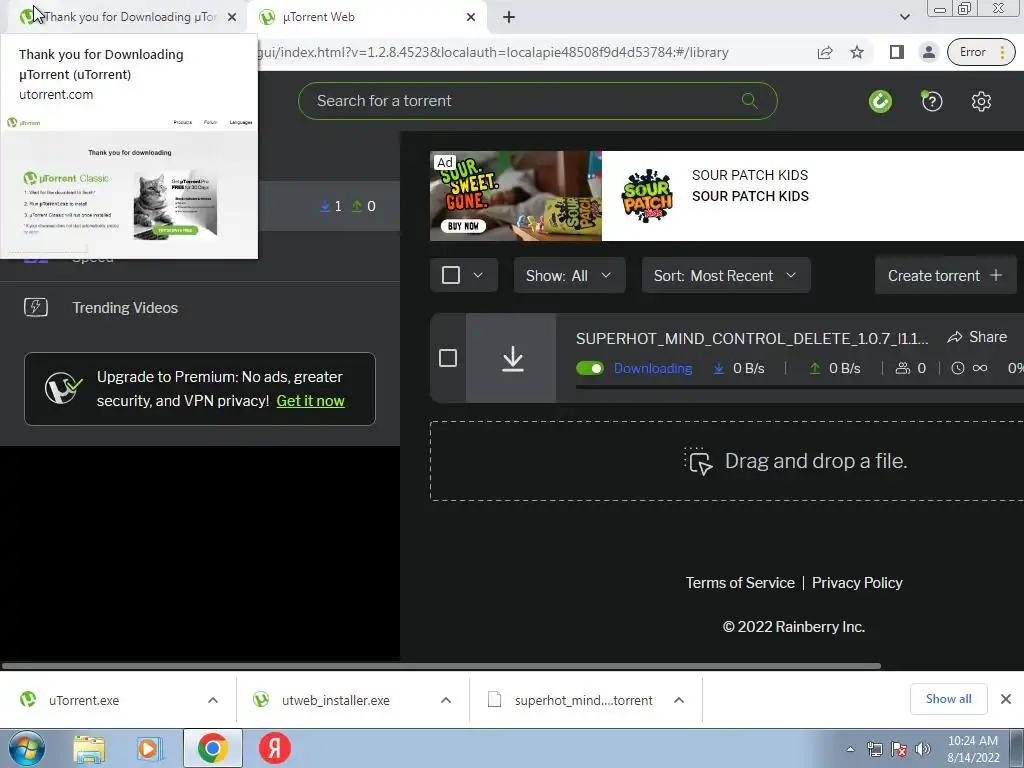
Task: Open Chrome tab search chevron
Action: [904, 18]
